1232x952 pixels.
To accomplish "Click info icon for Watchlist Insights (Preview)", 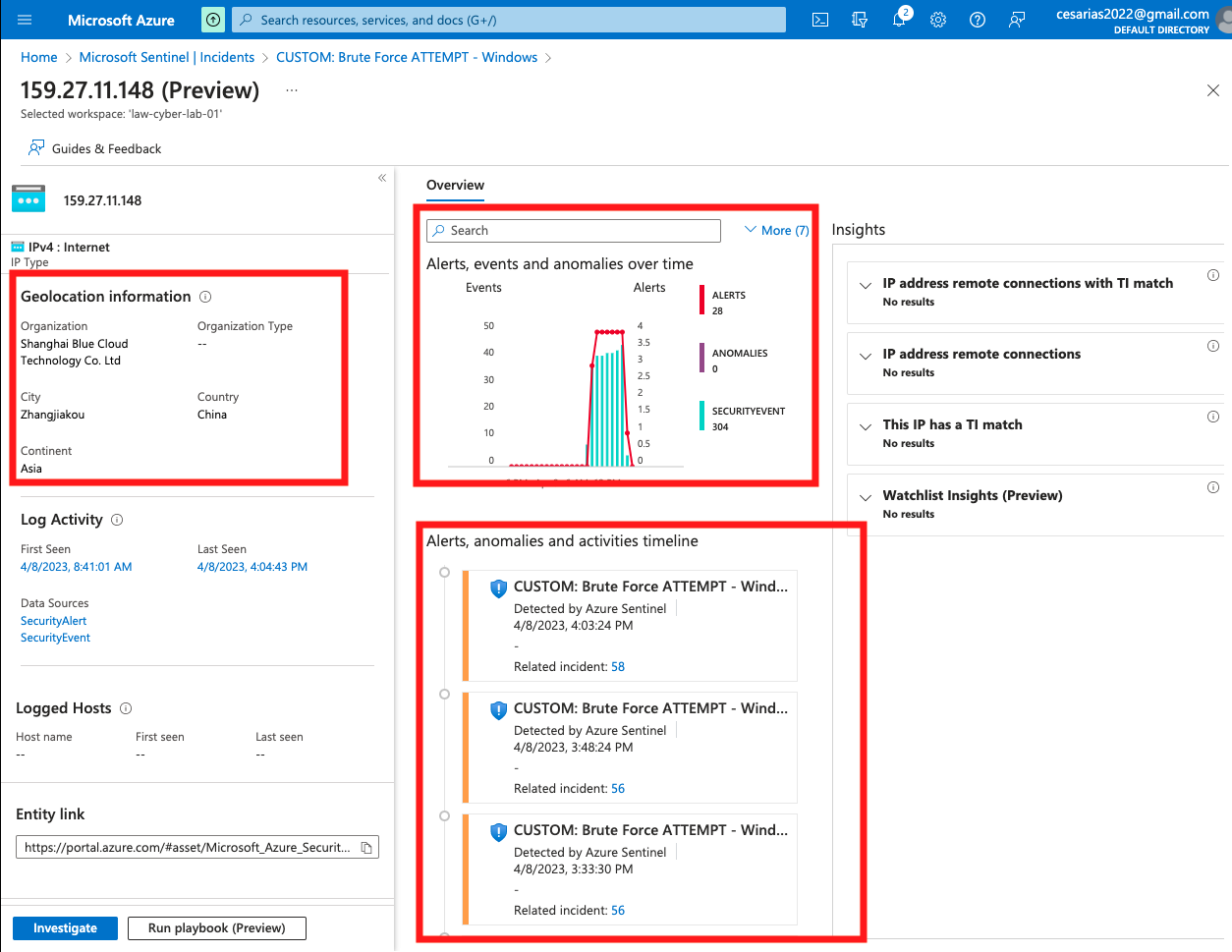I will (x=1213, y=487).
